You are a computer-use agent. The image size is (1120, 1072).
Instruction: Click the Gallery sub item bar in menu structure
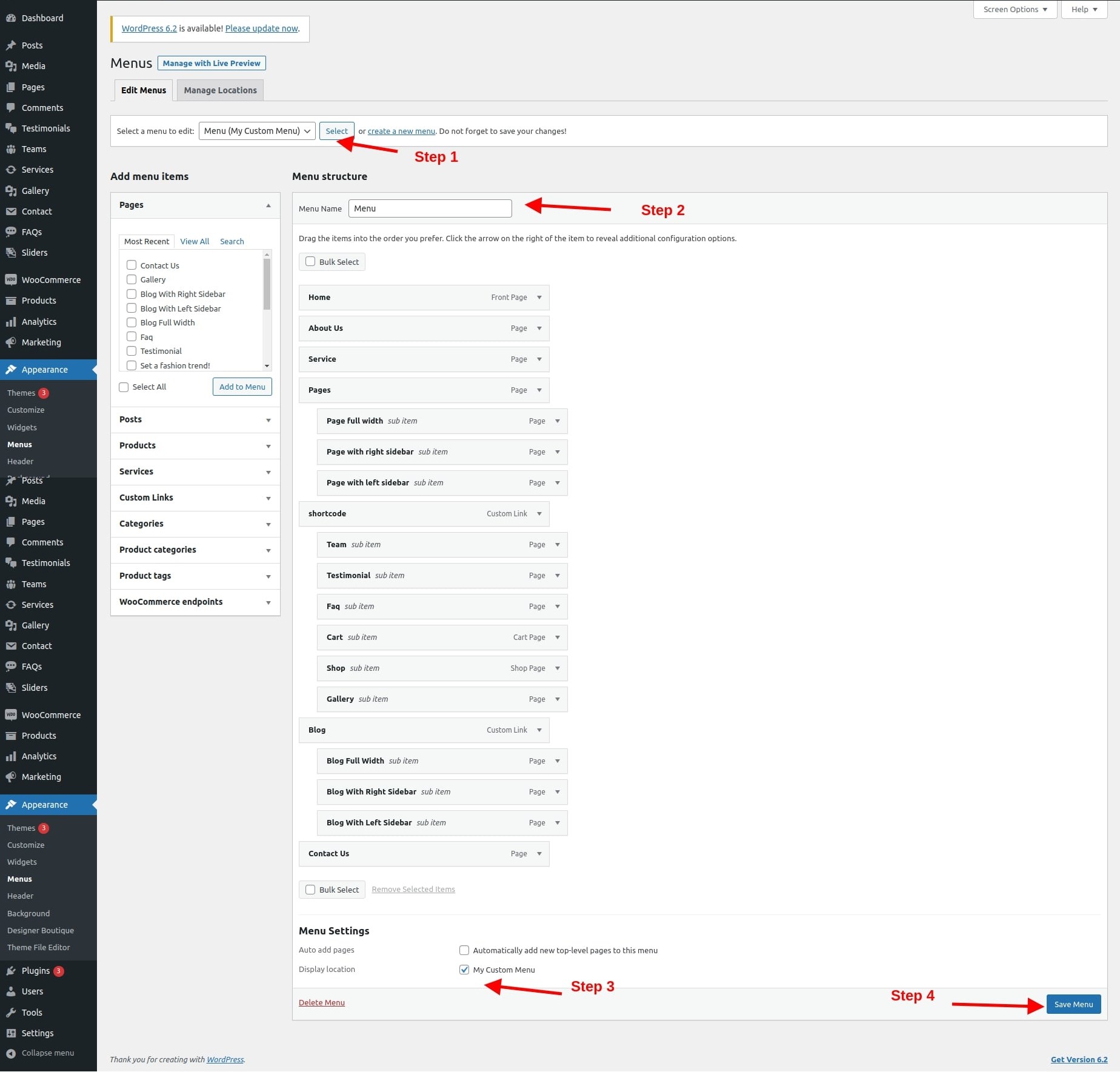(442, 699)
